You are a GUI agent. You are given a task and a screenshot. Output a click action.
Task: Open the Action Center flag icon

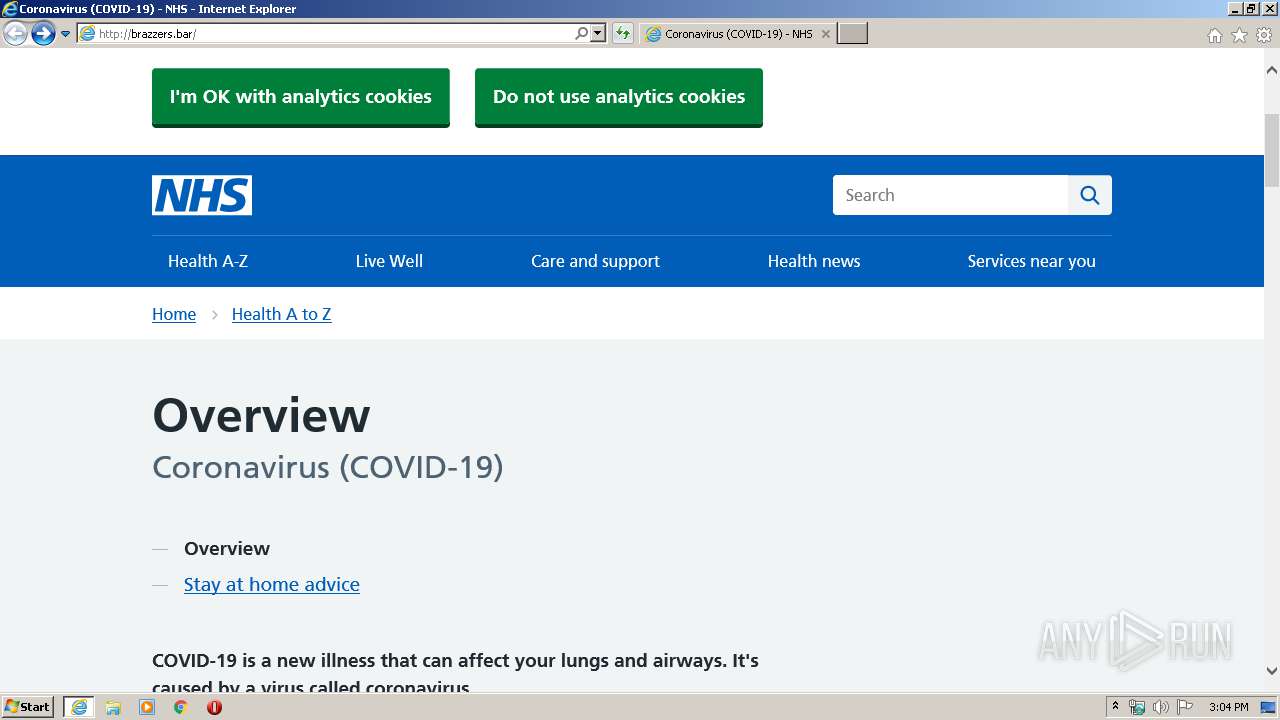point(1185,707)
